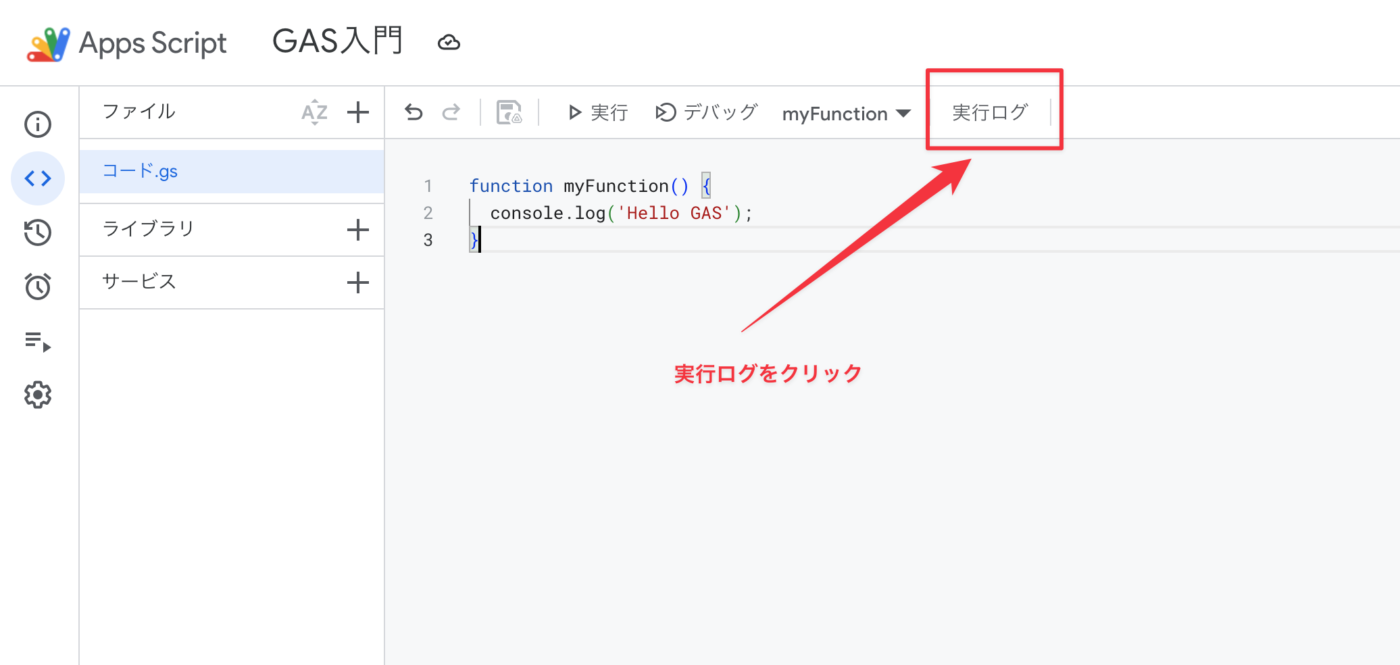Click the Apps Script logo
Viewport: 1400px width, 665px height.
[48, 44]
